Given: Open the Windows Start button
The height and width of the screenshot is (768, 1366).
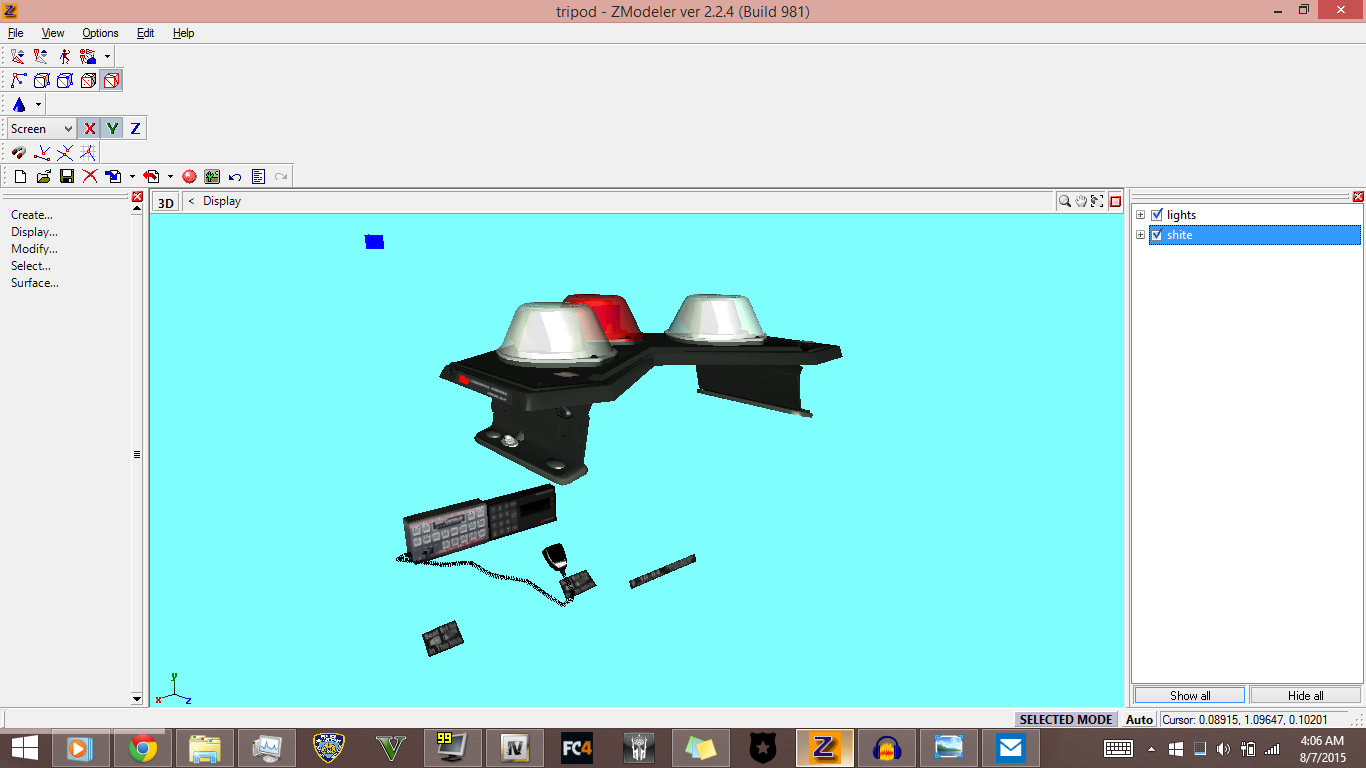Looking at the screenshot, I should (24, 748).
